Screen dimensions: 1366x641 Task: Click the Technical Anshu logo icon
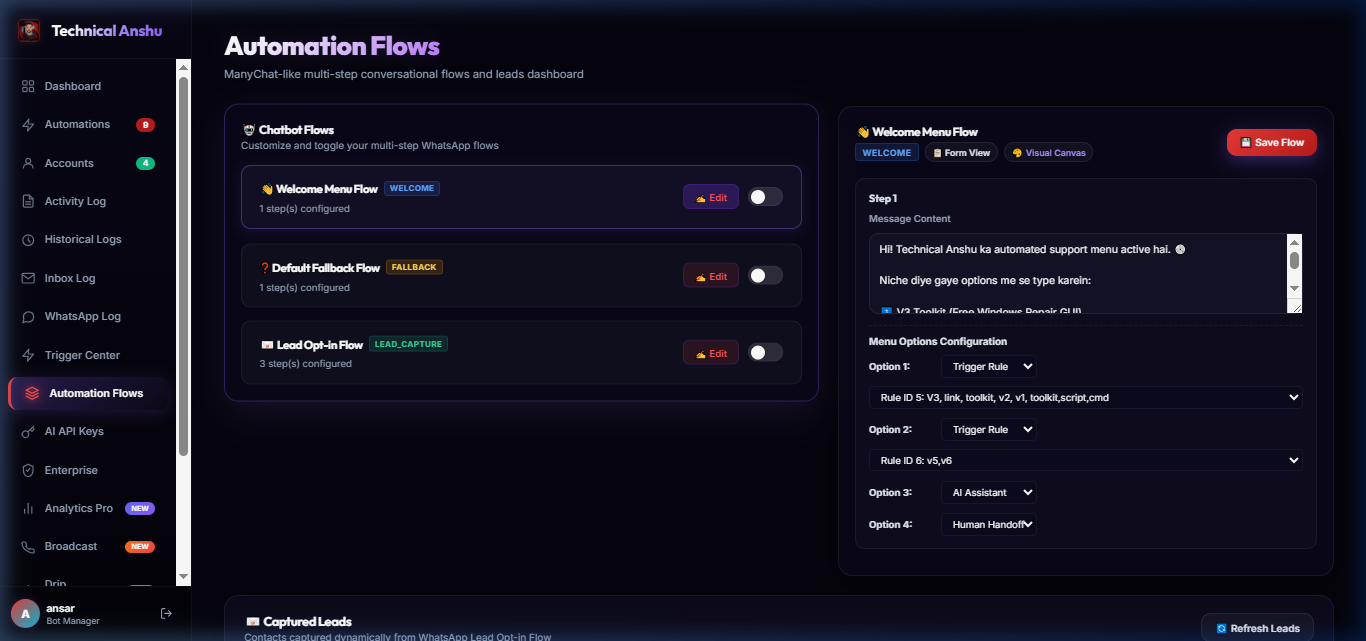[x=29, y=31]
